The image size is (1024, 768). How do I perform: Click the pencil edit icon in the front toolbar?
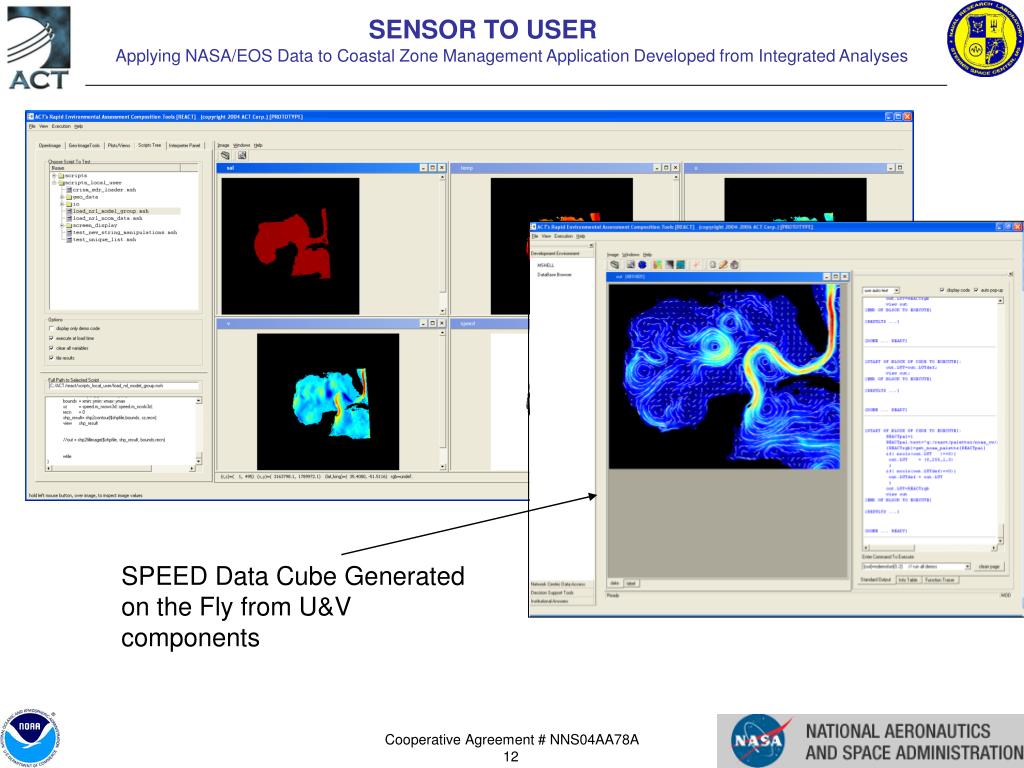(x=724, y=264)
